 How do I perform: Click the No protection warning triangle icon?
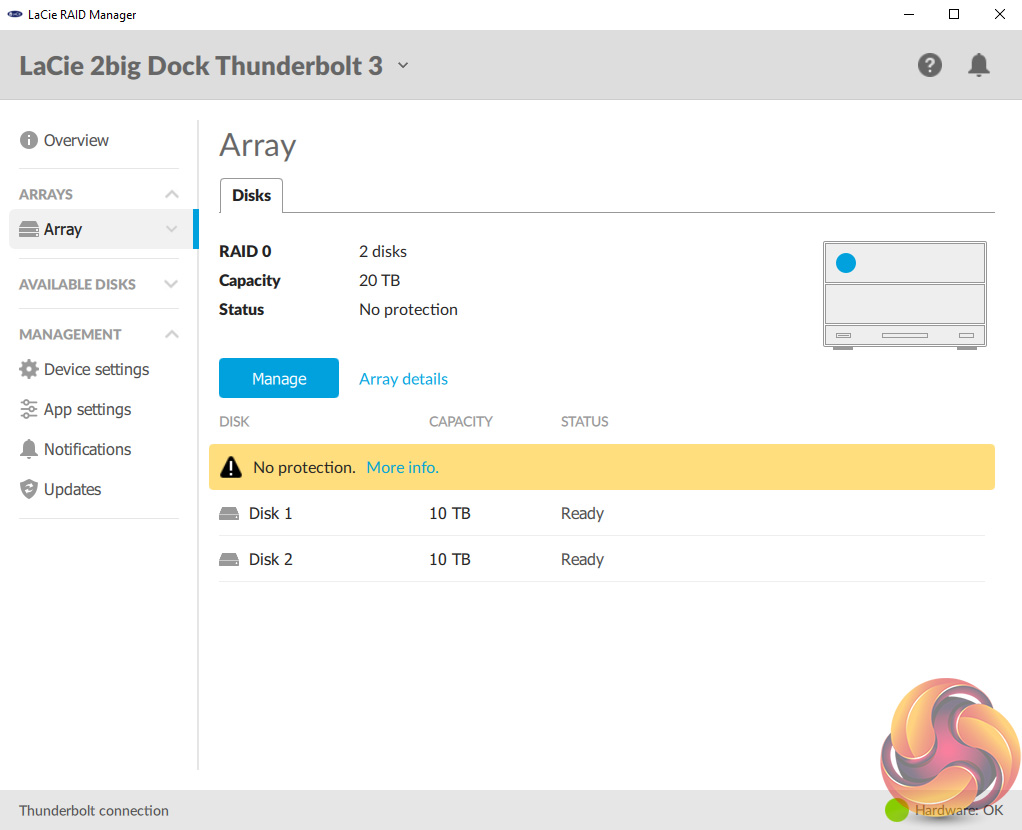[x=231, y=467]
